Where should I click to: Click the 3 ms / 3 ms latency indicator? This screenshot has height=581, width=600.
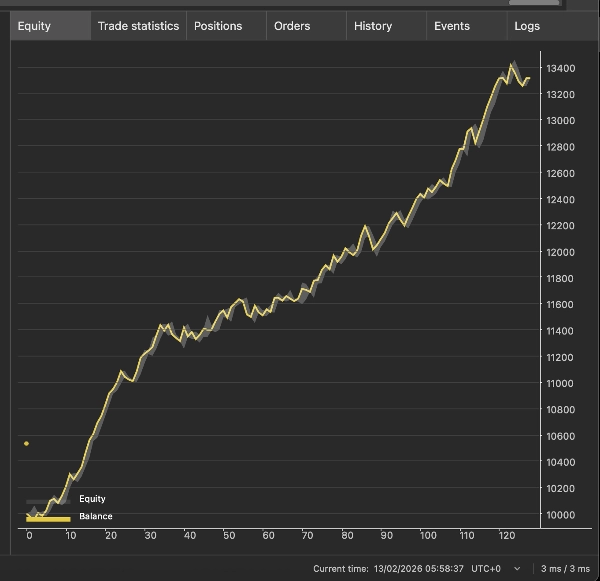coord(567,568)
